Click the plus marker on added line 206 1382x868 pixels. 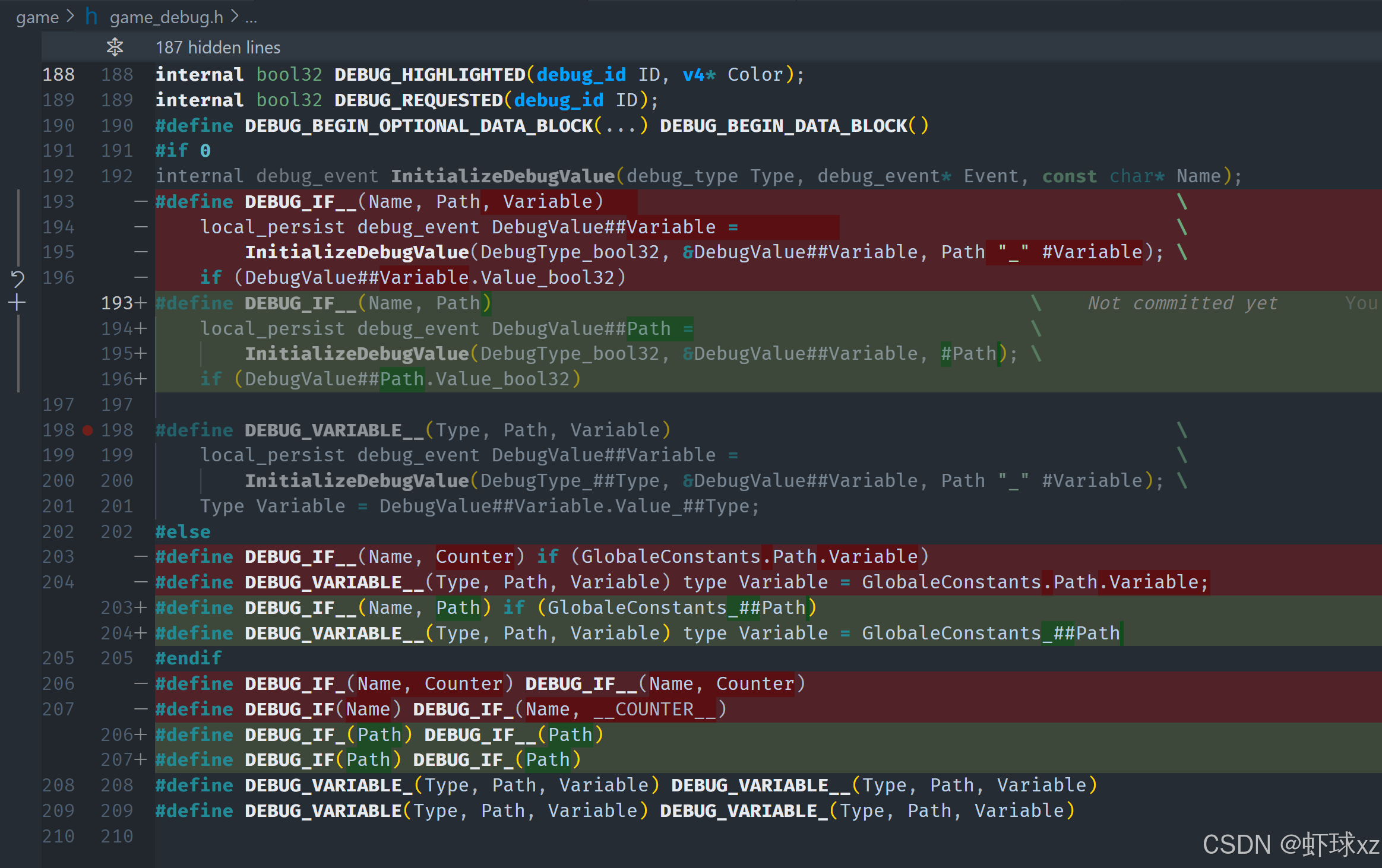[141, 734]
